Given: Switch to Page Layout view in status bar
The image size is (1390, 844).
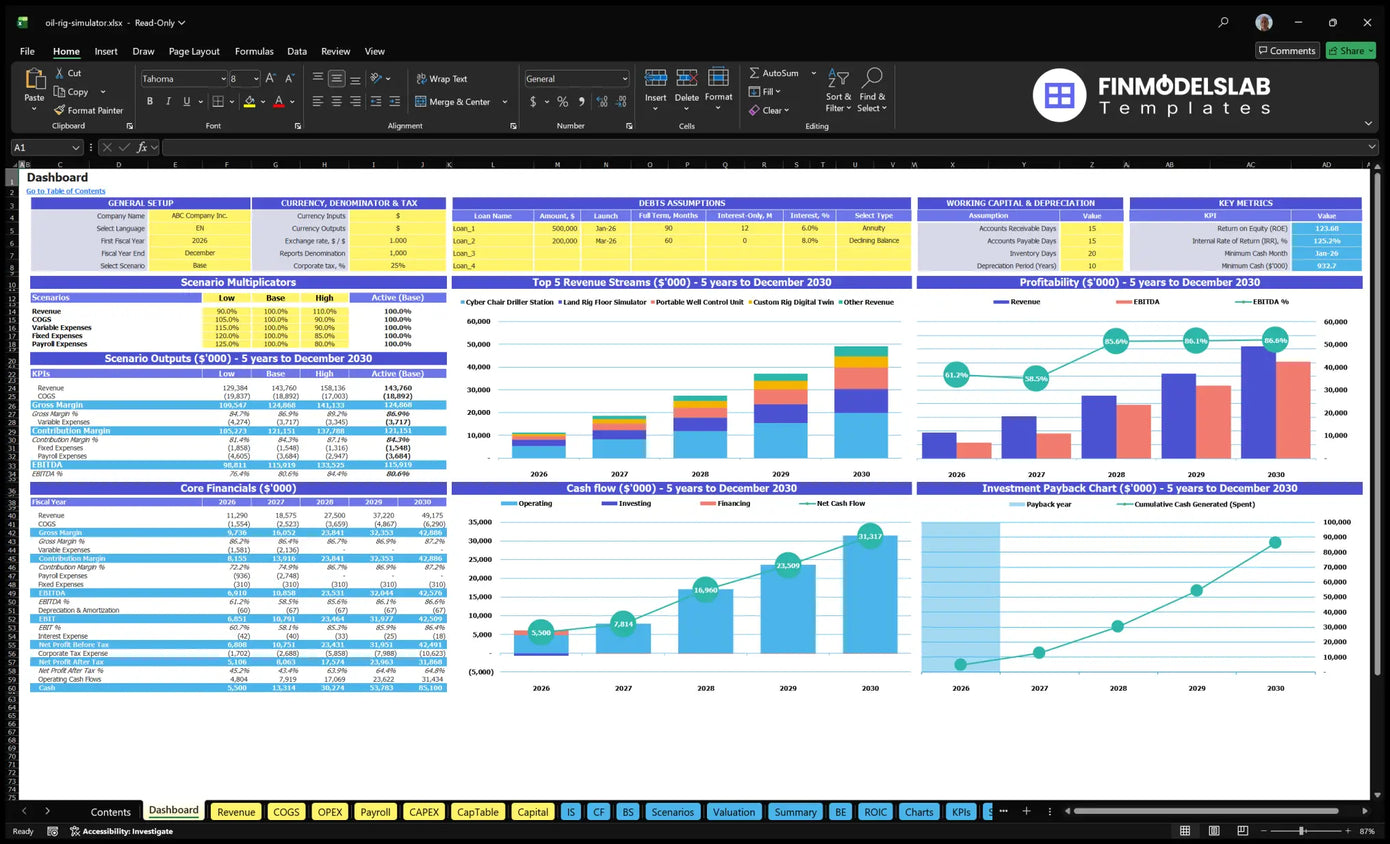Looking at the screenshot, I should click(x=1213, y=831).
